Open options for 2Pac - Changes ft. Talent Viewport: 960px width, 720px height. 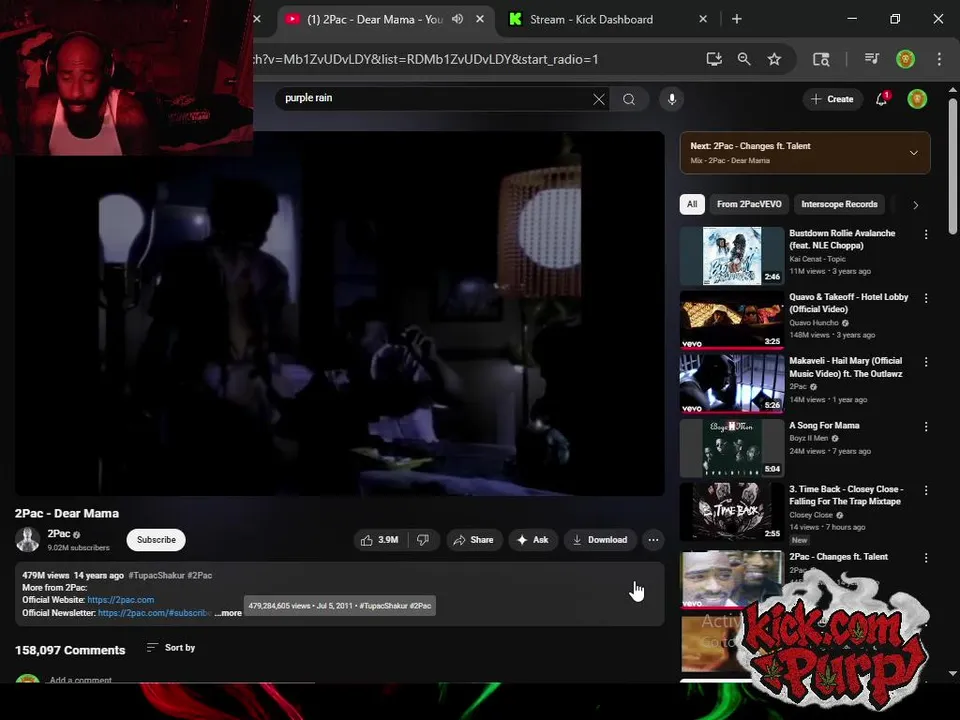[926, 558]
